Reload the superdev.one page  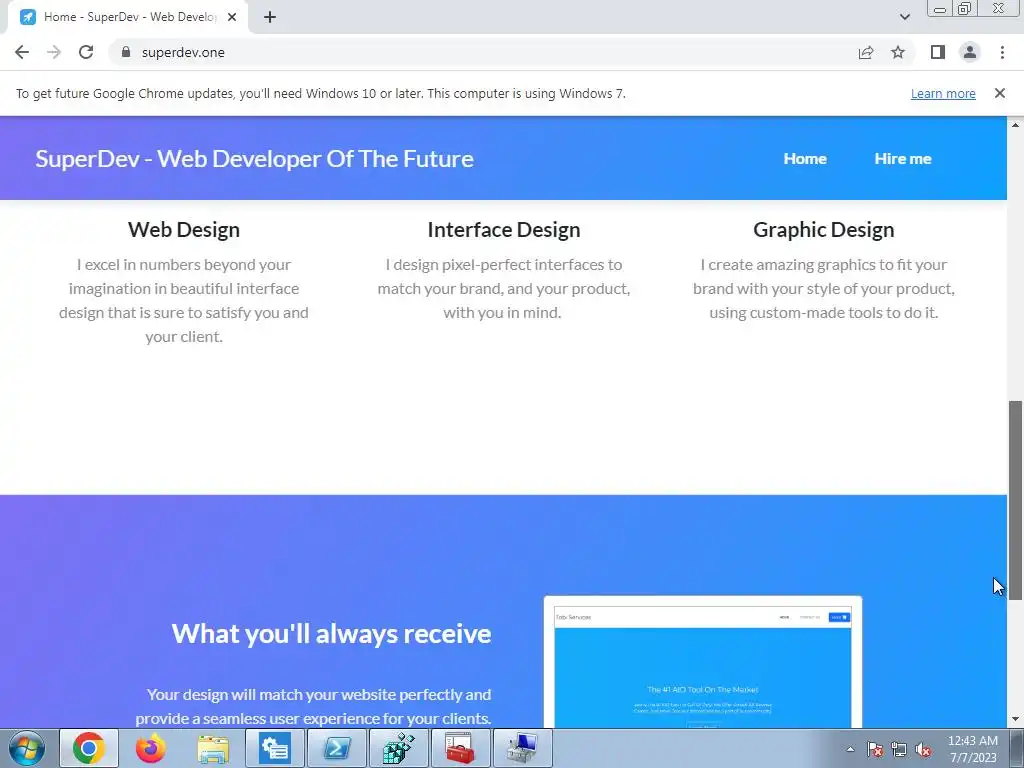click(x=86, y=52)
